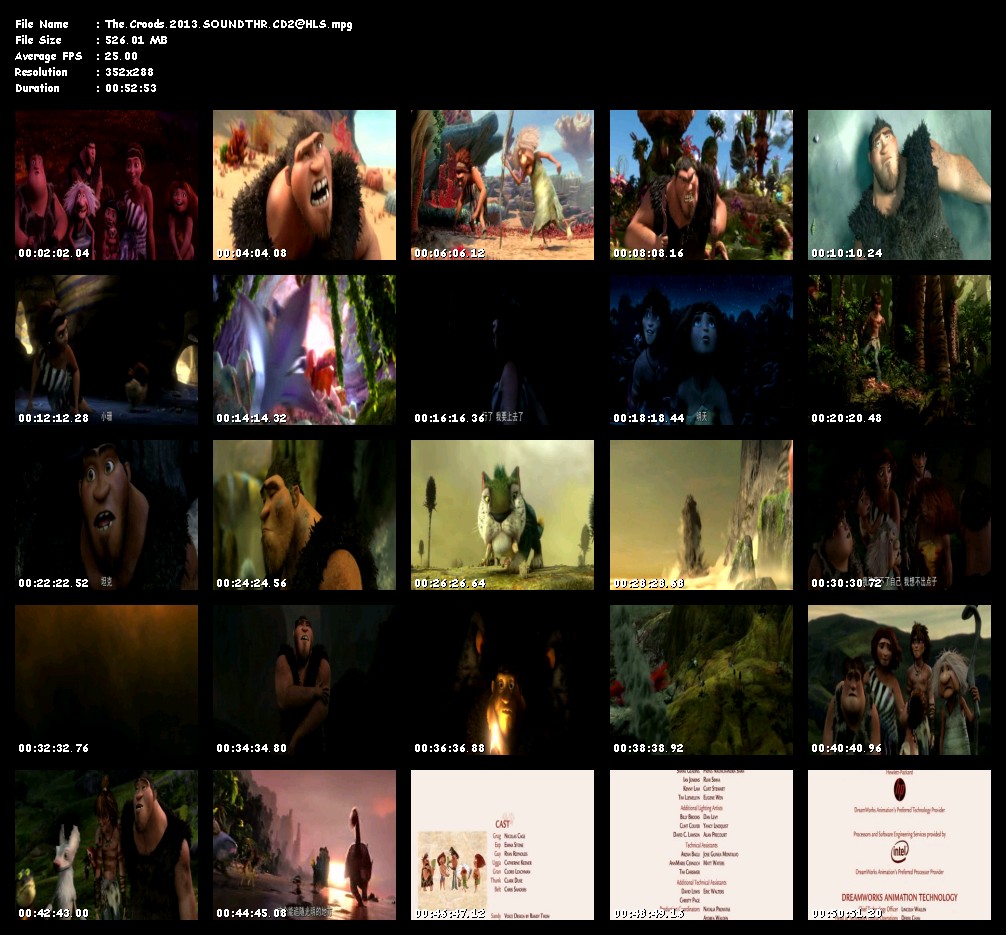Click the File Size label

click(x=38, y=40)
